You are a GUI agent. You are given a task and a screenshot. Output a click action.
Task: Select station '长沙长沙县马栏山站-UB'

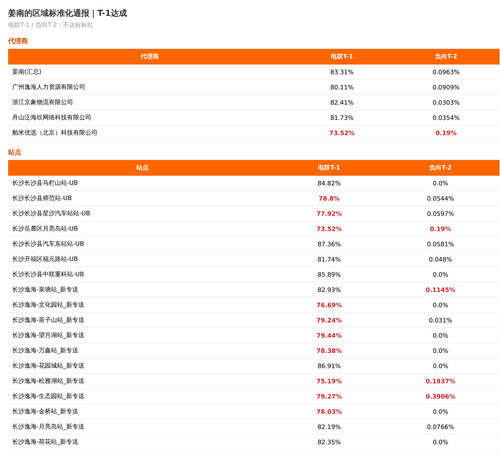45,183
